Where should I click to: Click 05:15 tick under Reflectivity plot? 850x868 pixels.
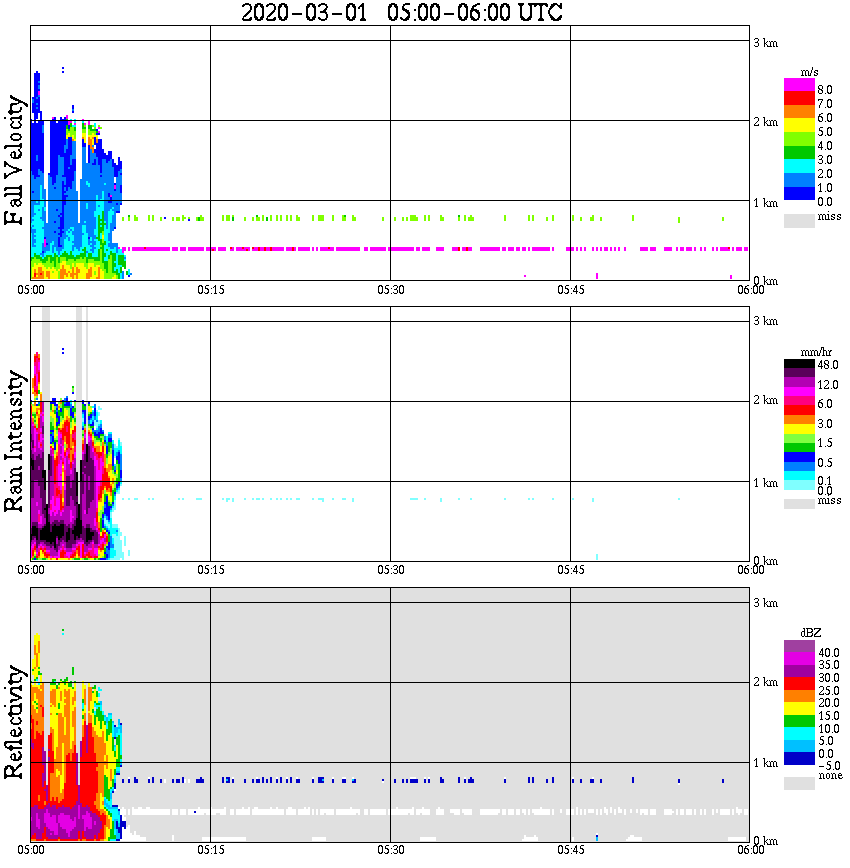211,850
